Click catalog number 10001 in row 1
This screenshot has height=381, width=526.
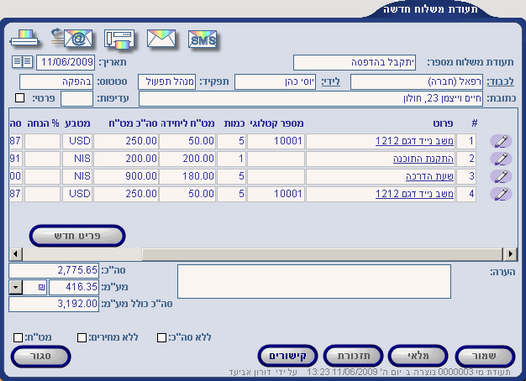[276, 141]
